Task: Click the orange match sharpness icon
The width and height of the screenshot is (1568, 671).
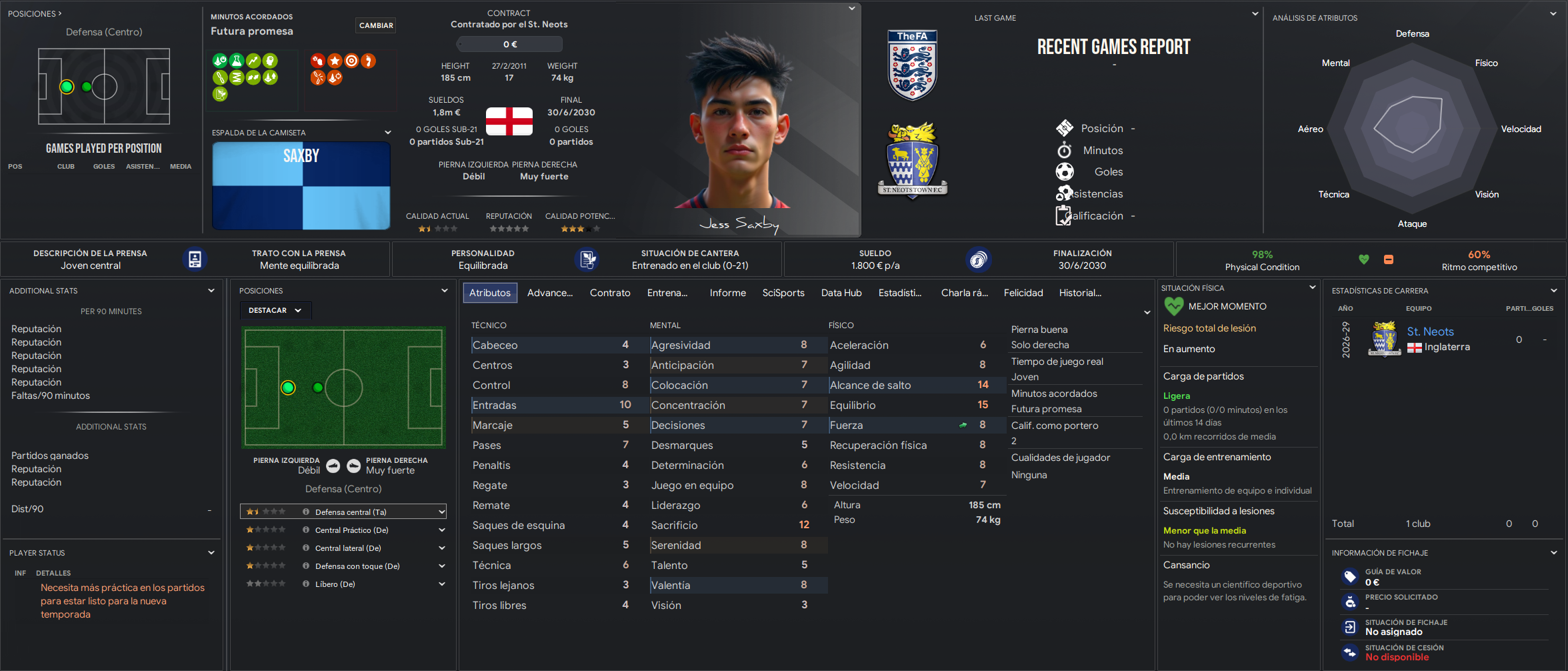Action: click(1389, 259)
